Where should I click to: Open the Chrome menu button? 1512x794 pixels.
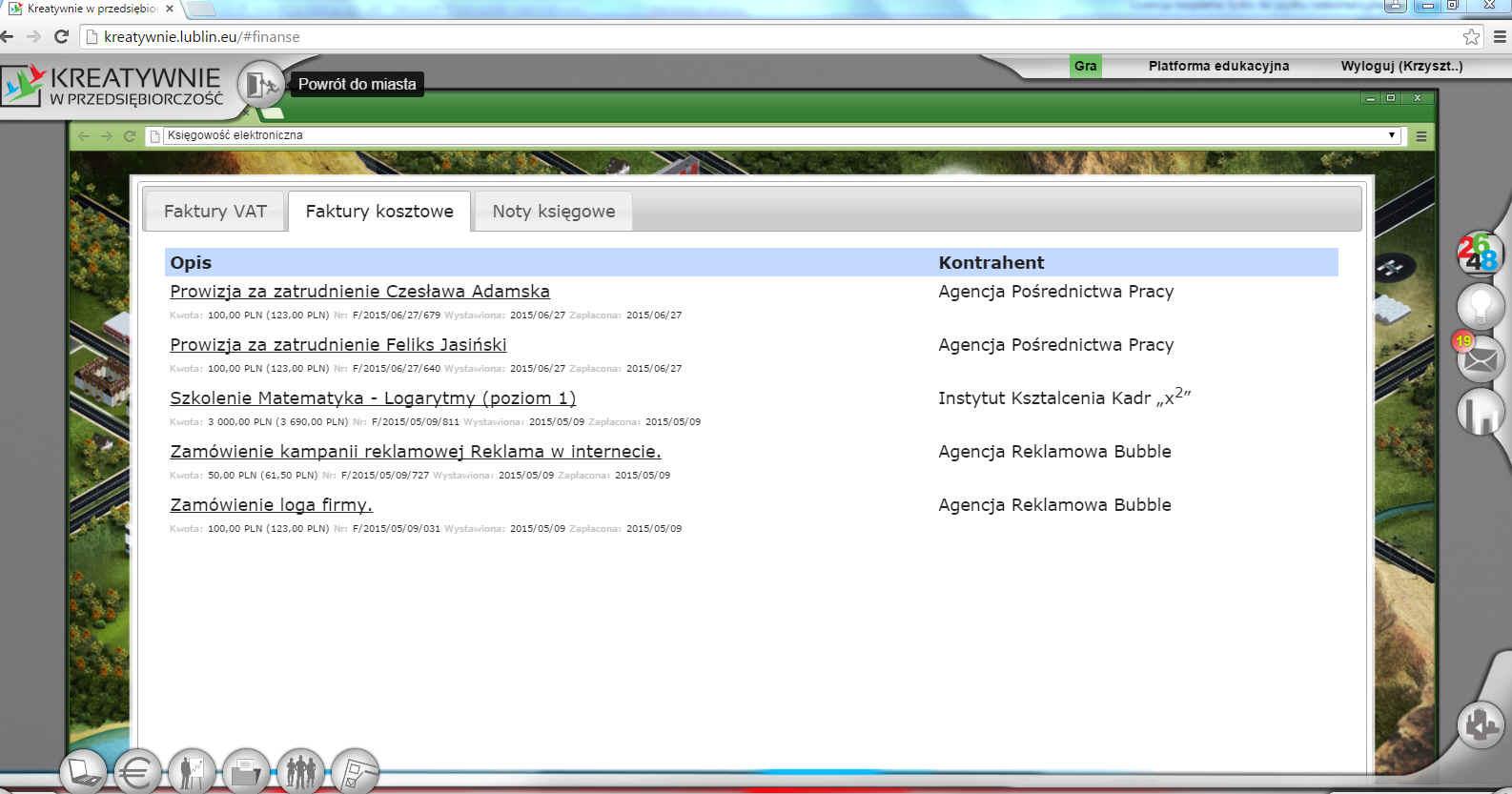point(1500,37)
